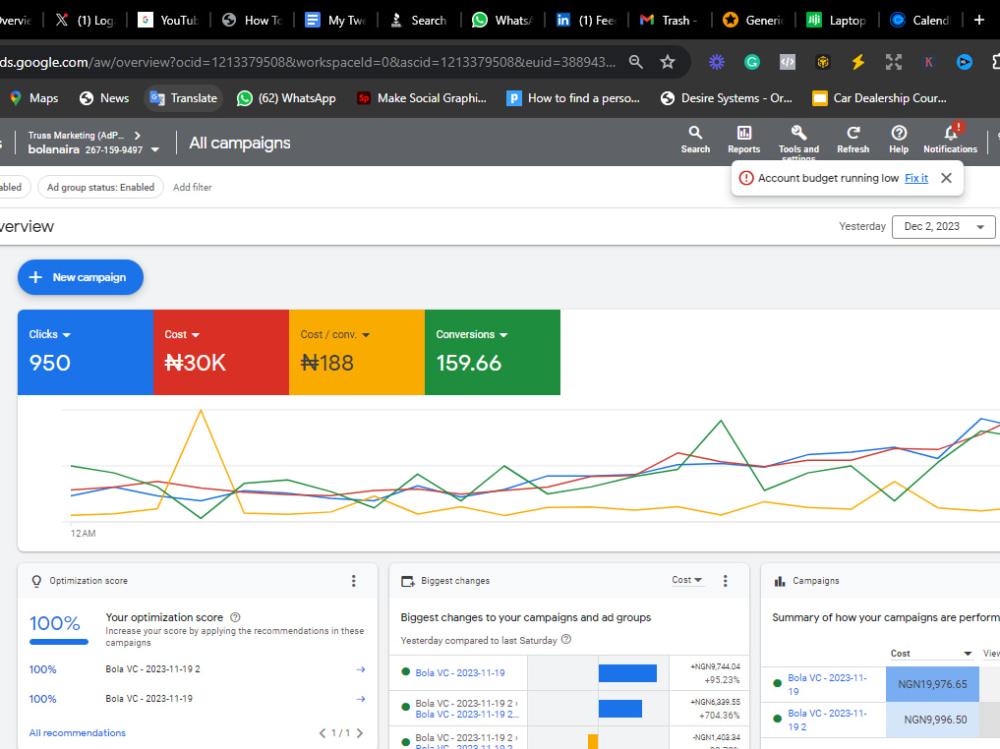
Task: Click NGN9,996.50 cost cell
Action: point(932,720)
